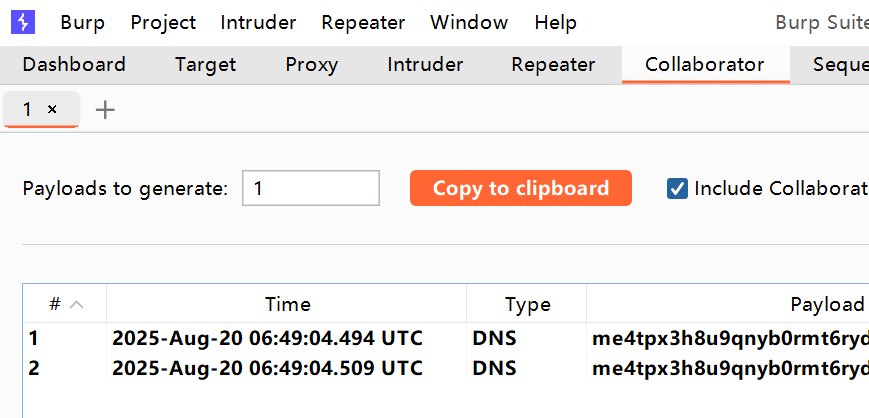This screenshot has width=869, height=418.
Task: Open the Intruder menu in menu bar
Action: click(x=258, y=23)
